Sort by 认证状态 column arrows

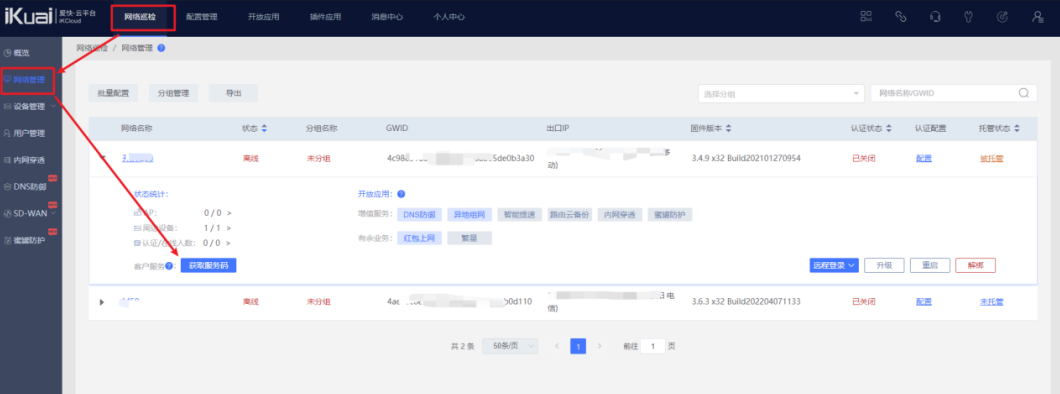(x=888, y=128)
